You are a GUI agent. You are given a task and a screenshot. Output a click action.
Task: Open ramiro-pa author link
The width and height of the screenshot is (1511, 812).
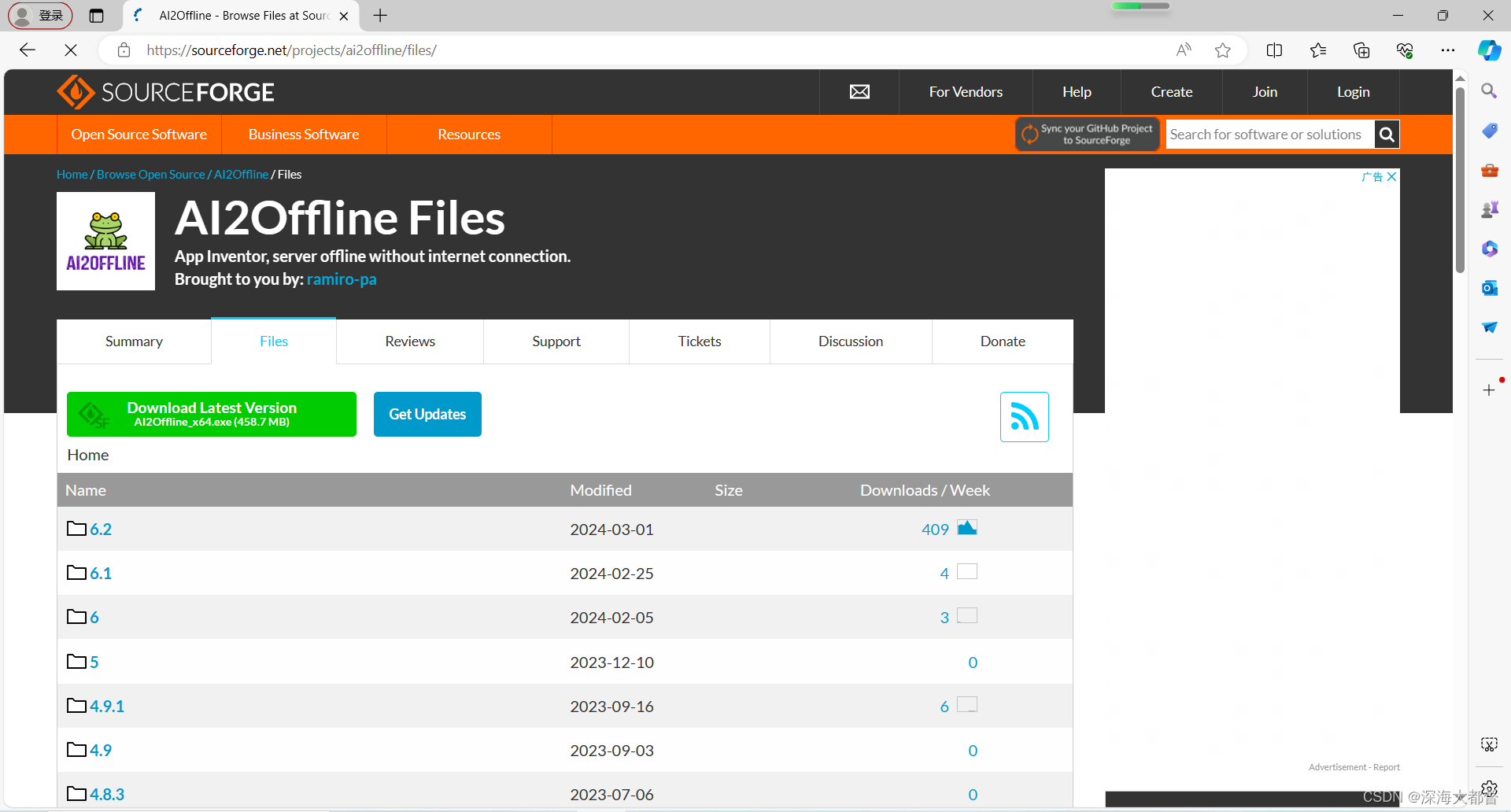(x=342, y=279)
